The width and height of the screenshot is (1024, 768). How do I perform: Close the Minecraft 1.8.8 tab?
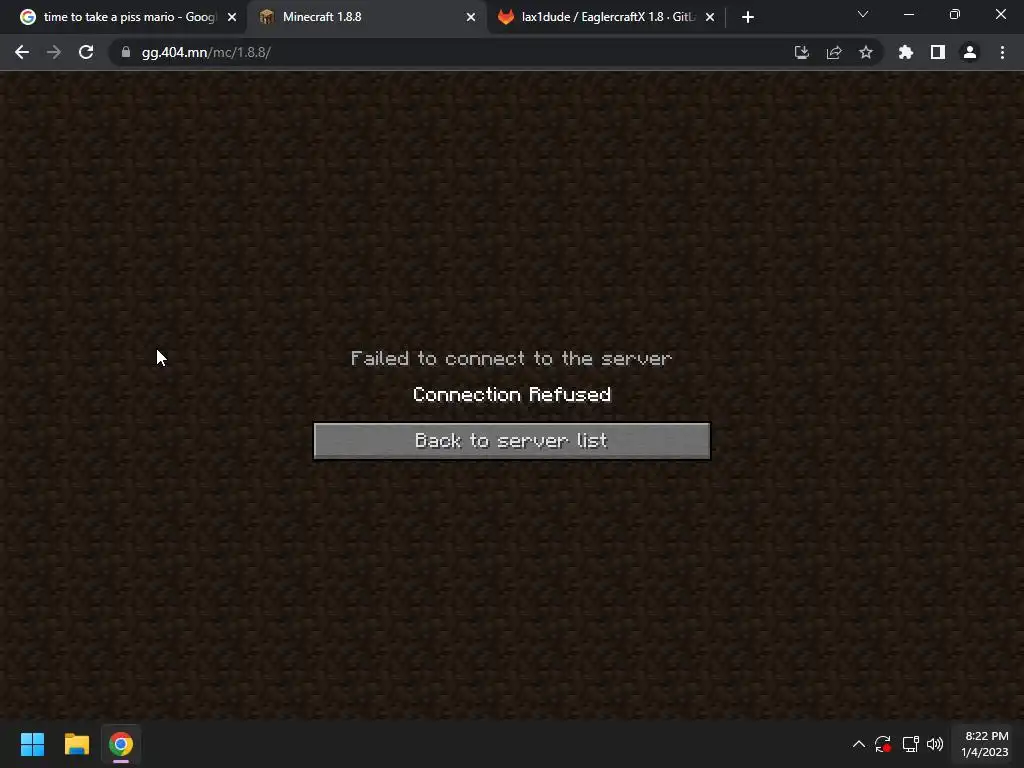471,17
